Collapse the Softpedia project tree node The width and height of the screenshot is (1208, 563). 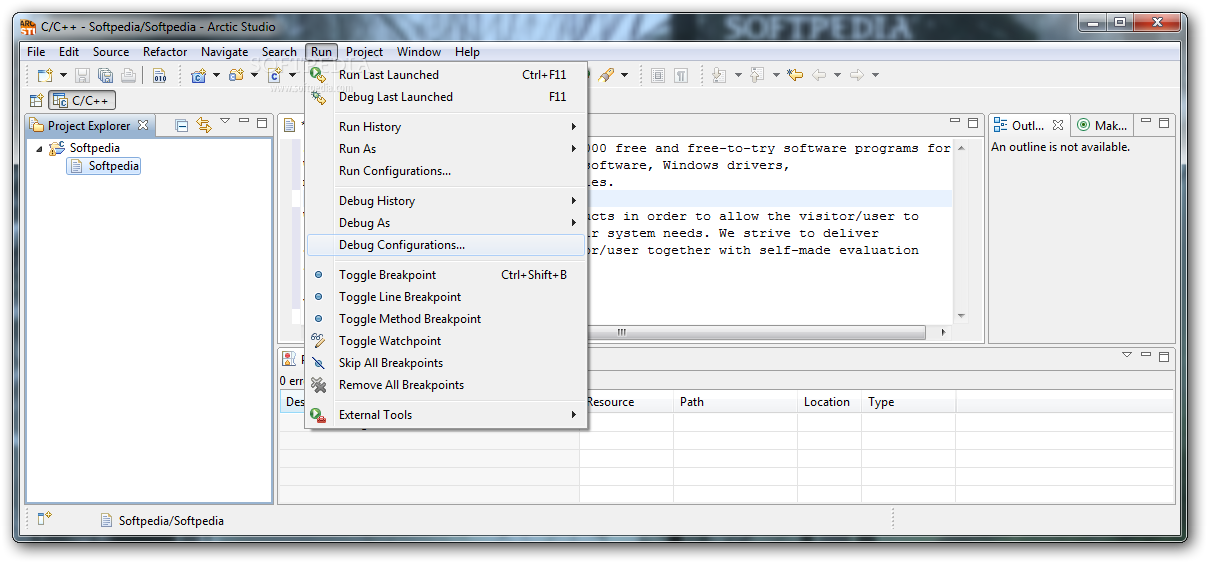39,148
